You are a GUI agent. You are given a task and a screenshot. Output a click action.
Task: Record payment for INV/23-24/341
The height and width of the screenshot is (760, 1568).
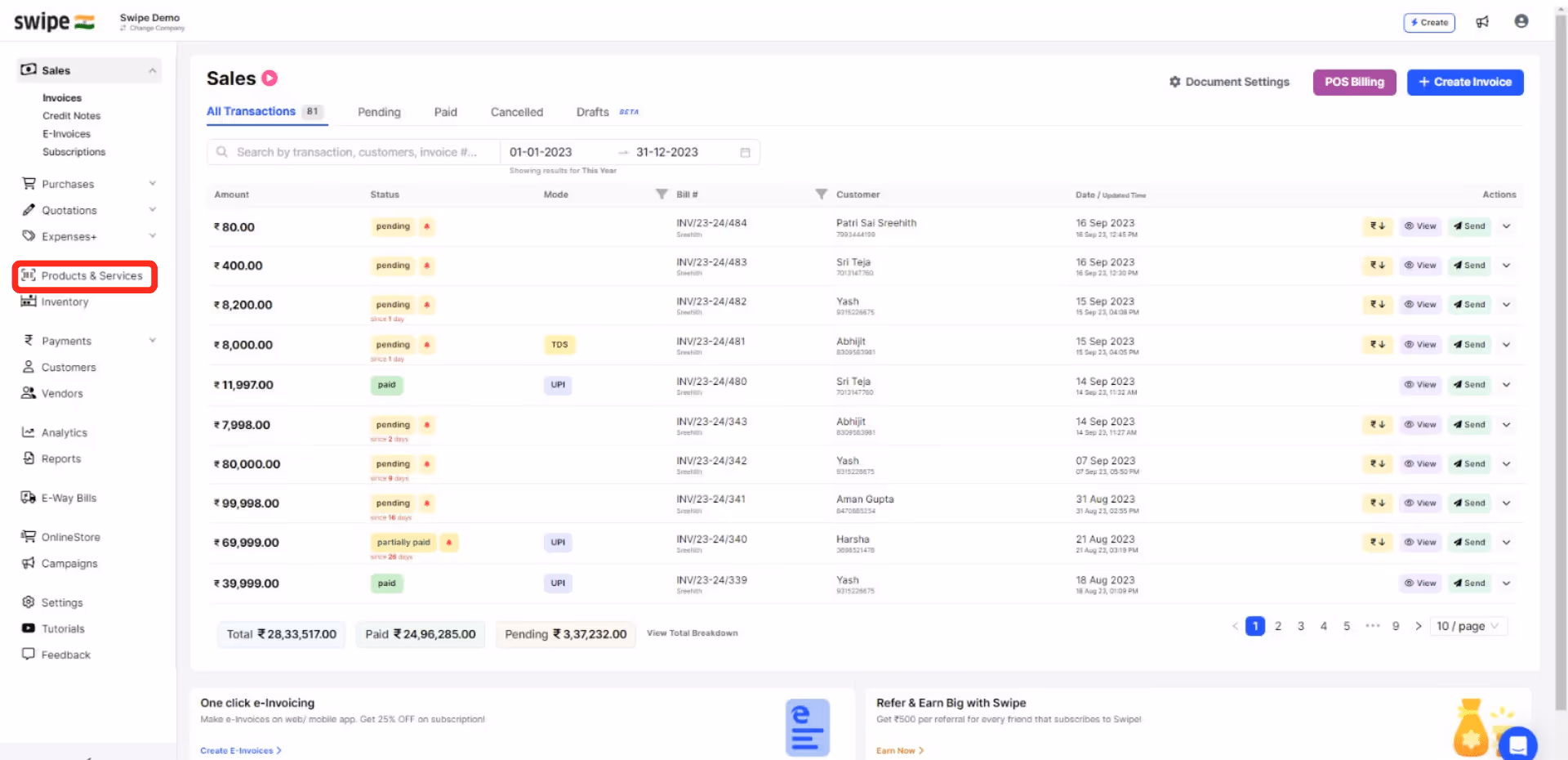pyautogui.click(x=1377, y=503)
